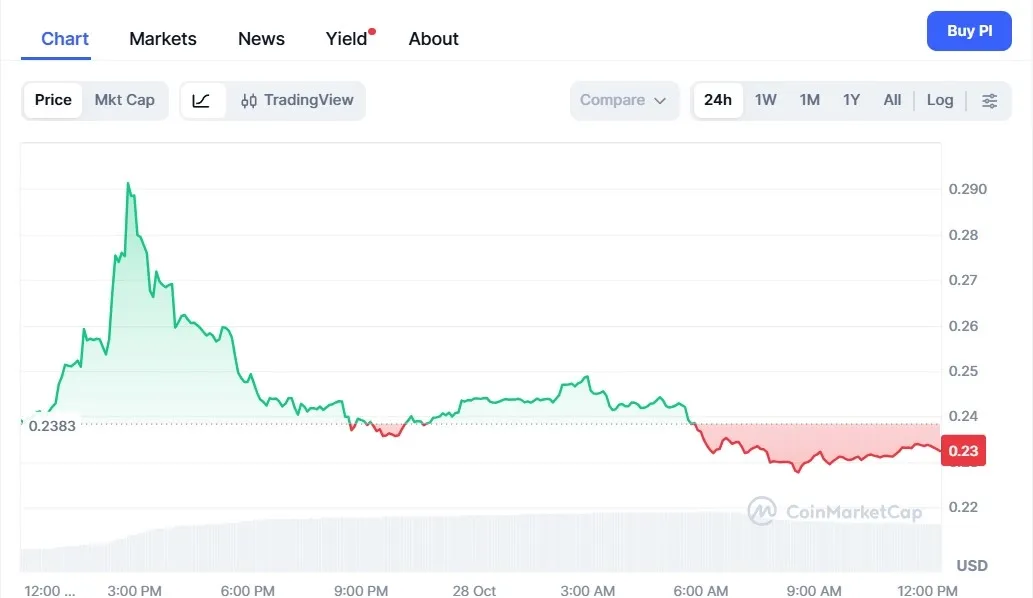
Task: Open the Compare dropdown
Action: tap(624, 100)
